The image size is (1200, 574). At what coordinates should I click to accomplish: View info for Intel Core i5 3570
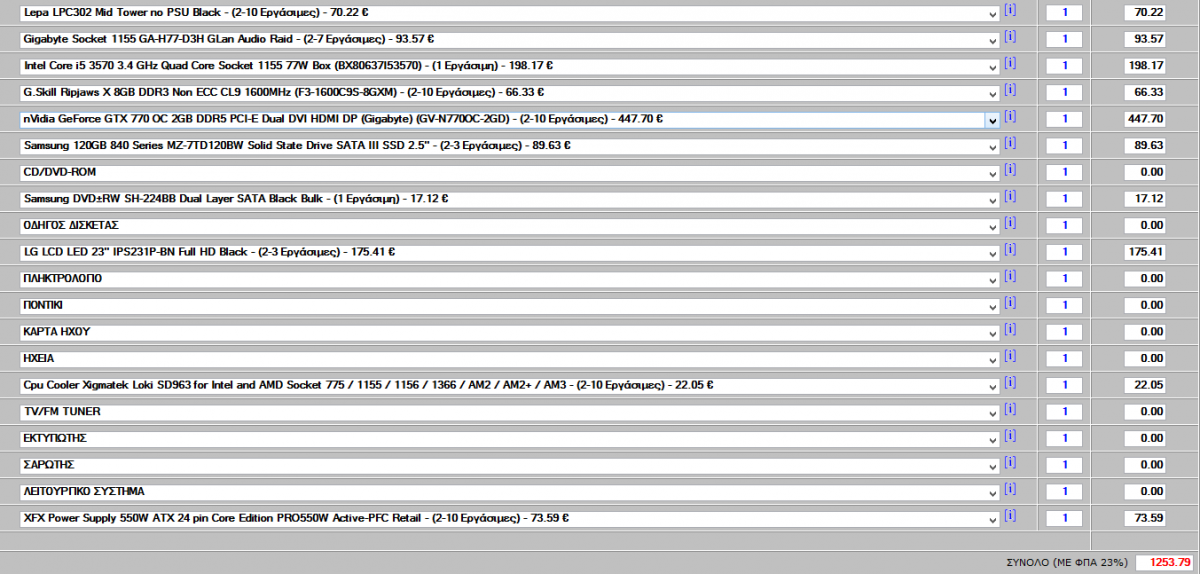click(1010, 63)
